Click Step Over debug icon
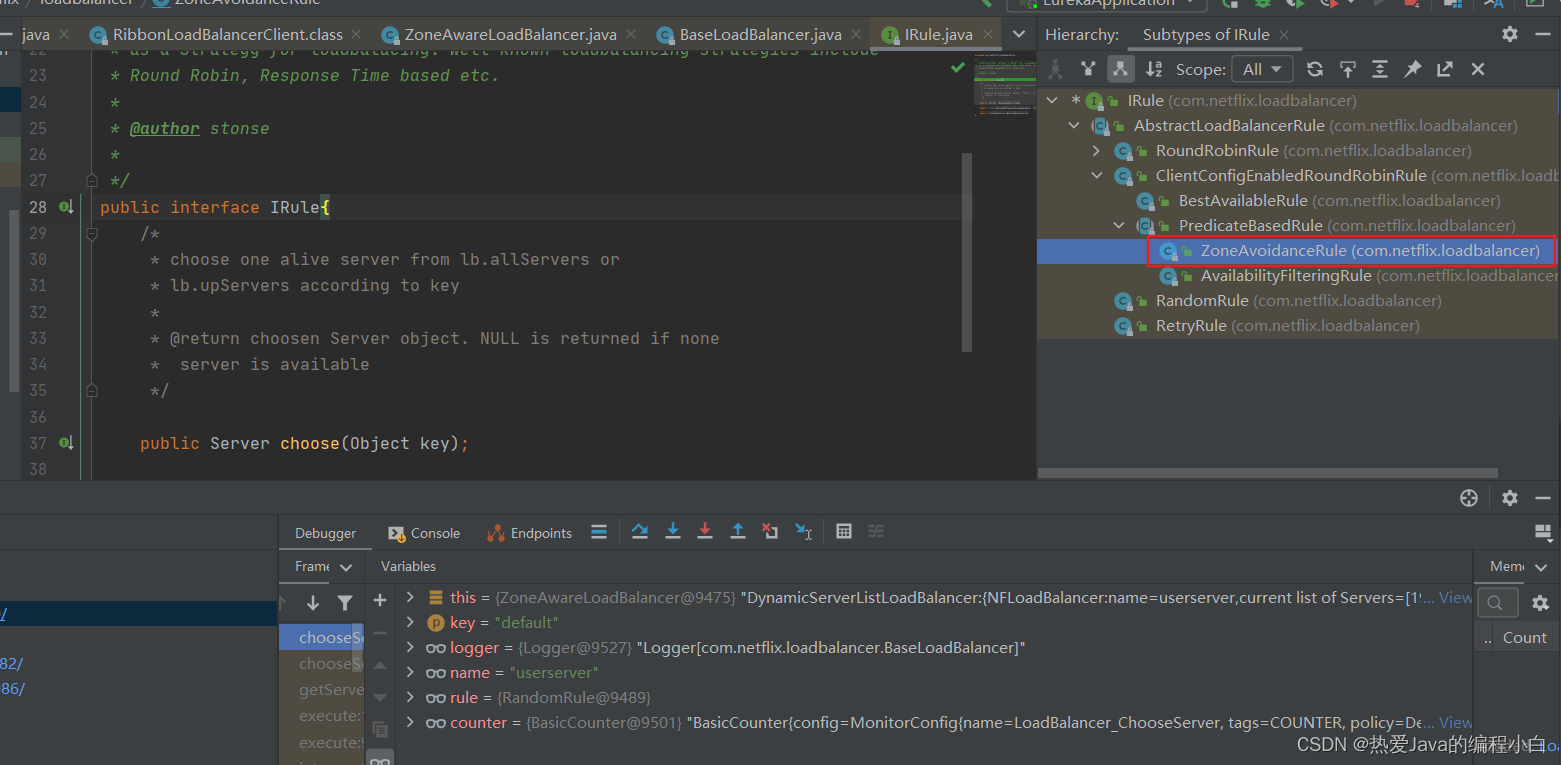Screen dimensions: 1561x765 click(x=640, y=532)
